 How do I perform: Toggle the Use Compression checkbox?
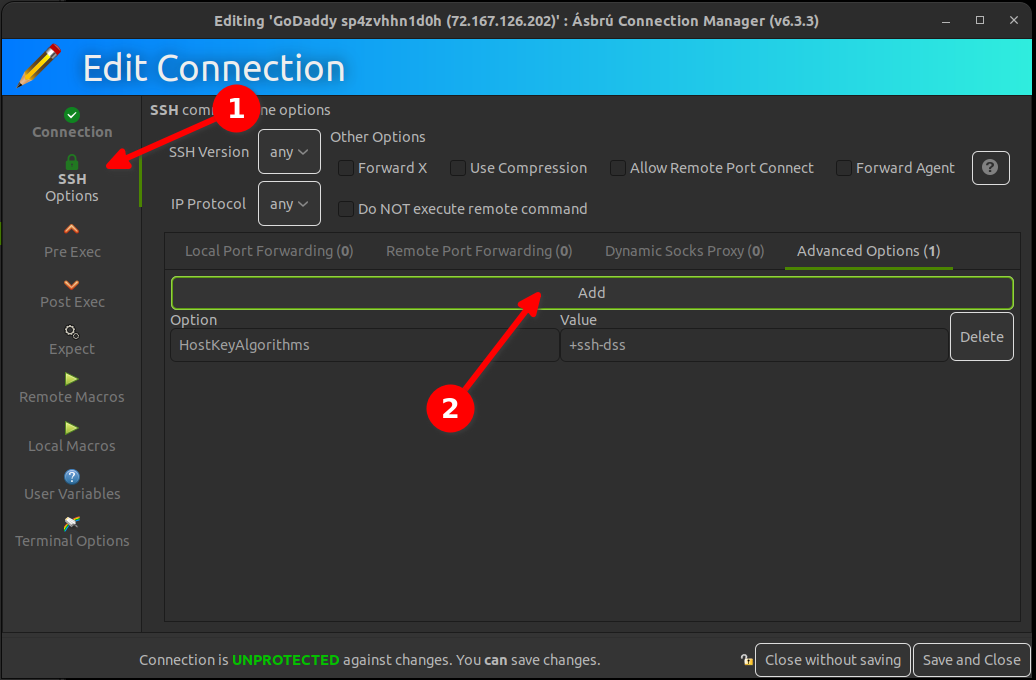[x=458, y=168]
